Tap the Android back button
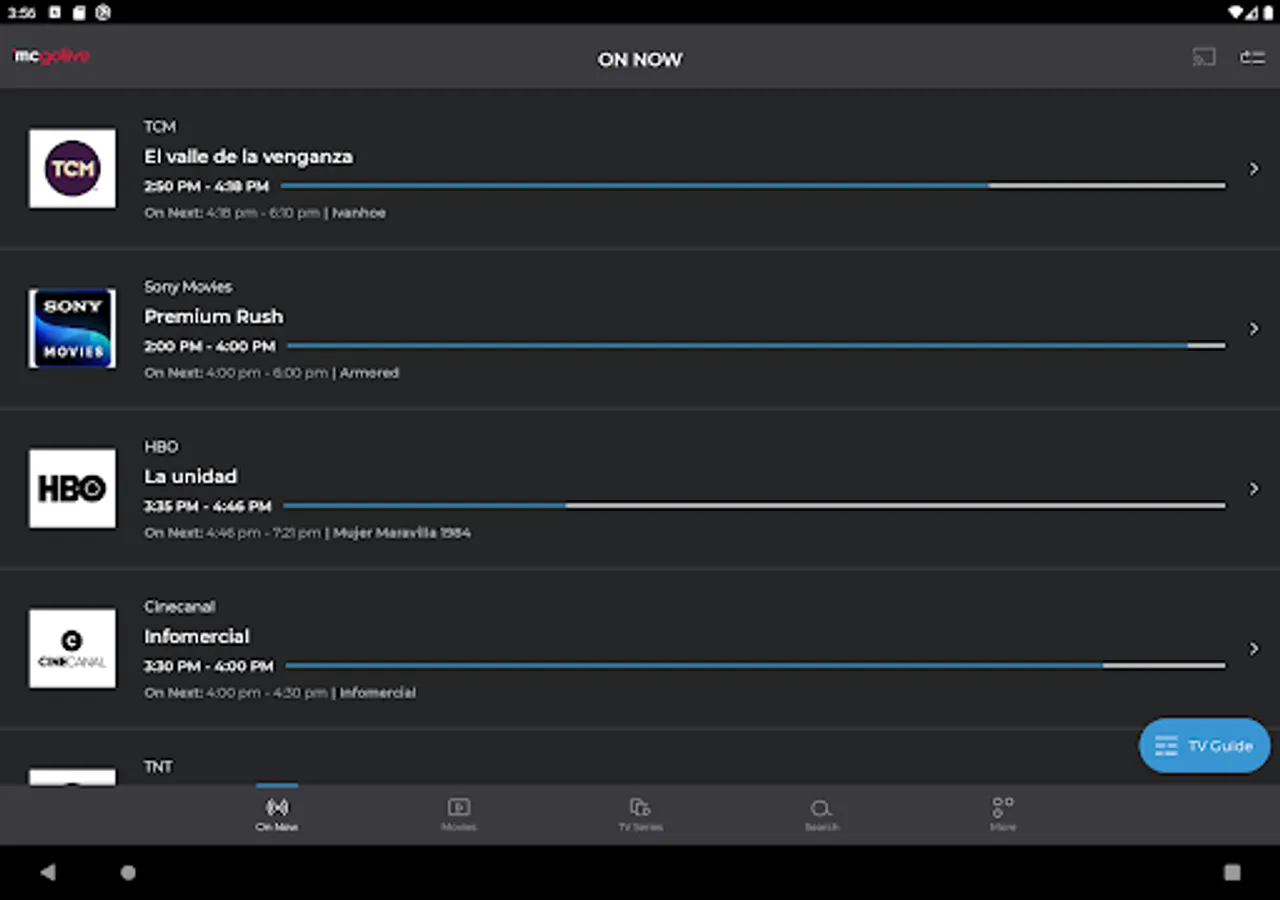The width and height of the screenshot is (1280, 900). [48, 872]
